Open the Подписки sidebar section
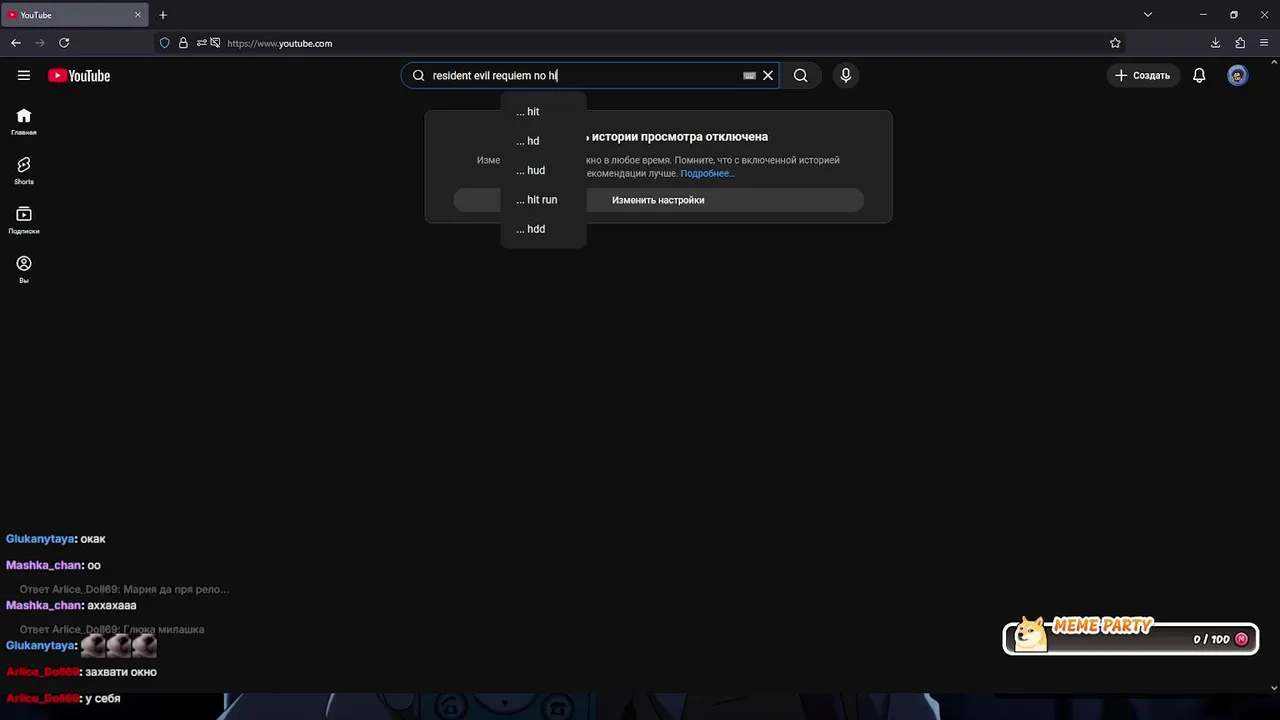 point(24,220)
